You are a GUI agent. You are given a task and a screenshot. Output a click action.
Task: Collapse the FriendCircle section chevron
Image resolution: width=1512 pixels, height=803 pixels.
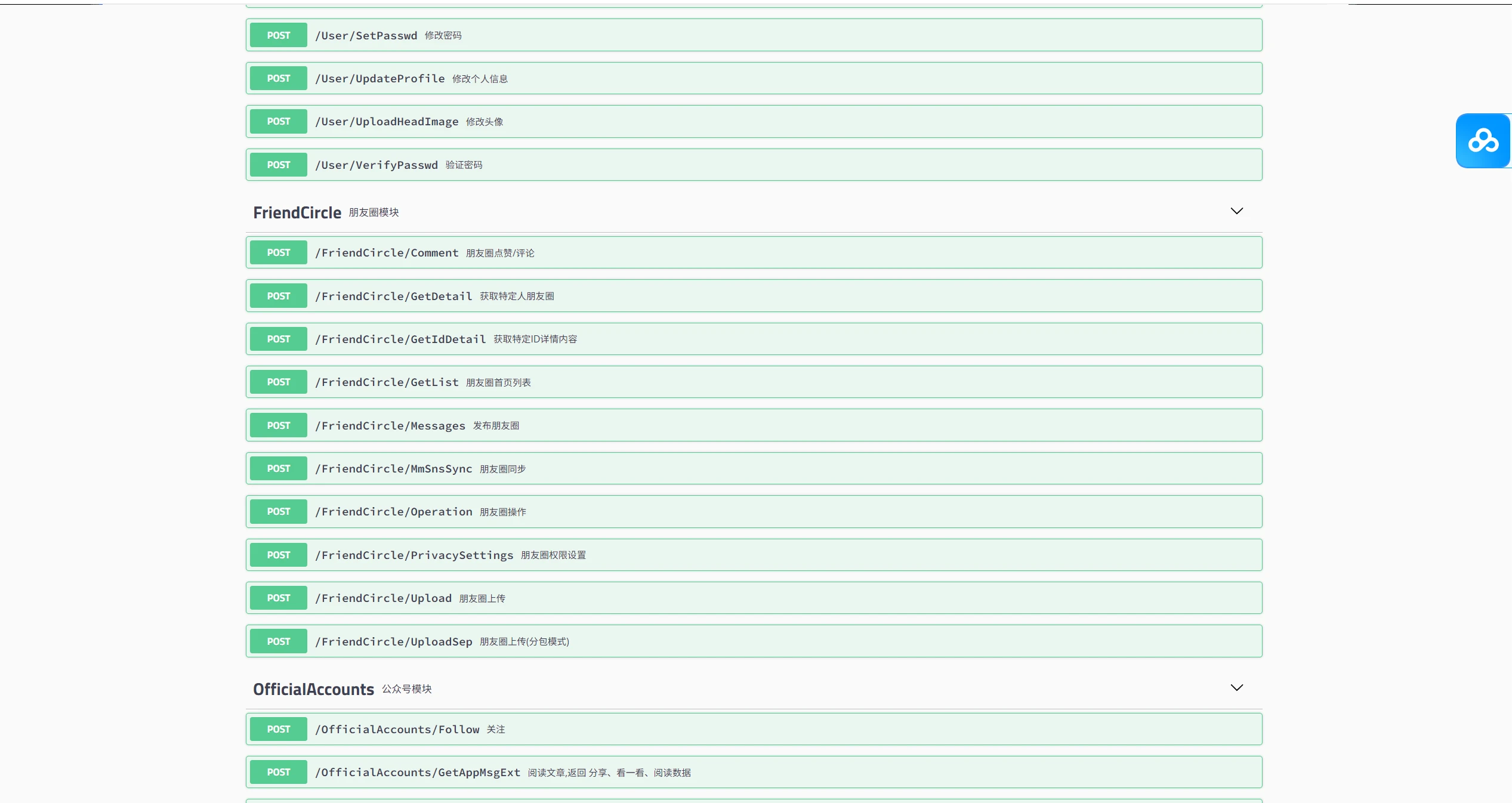pos(1236,211)
